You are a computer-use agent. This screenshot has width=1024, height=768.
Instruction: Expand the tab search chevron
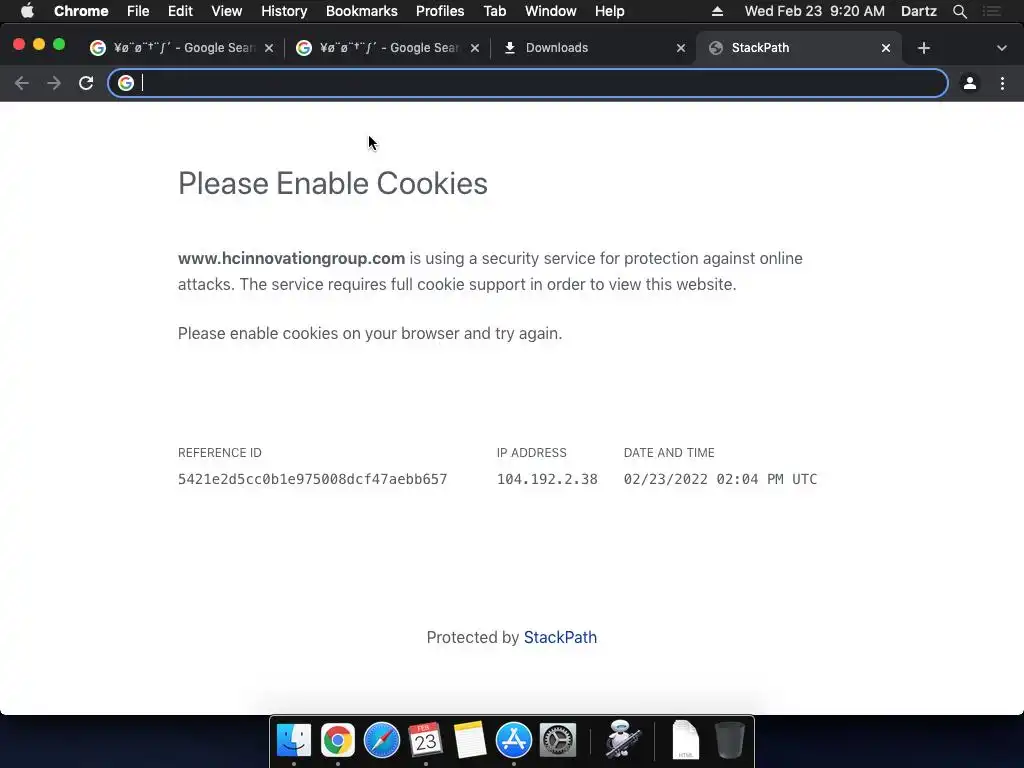pyautogui.click(x=1001, y=48)
